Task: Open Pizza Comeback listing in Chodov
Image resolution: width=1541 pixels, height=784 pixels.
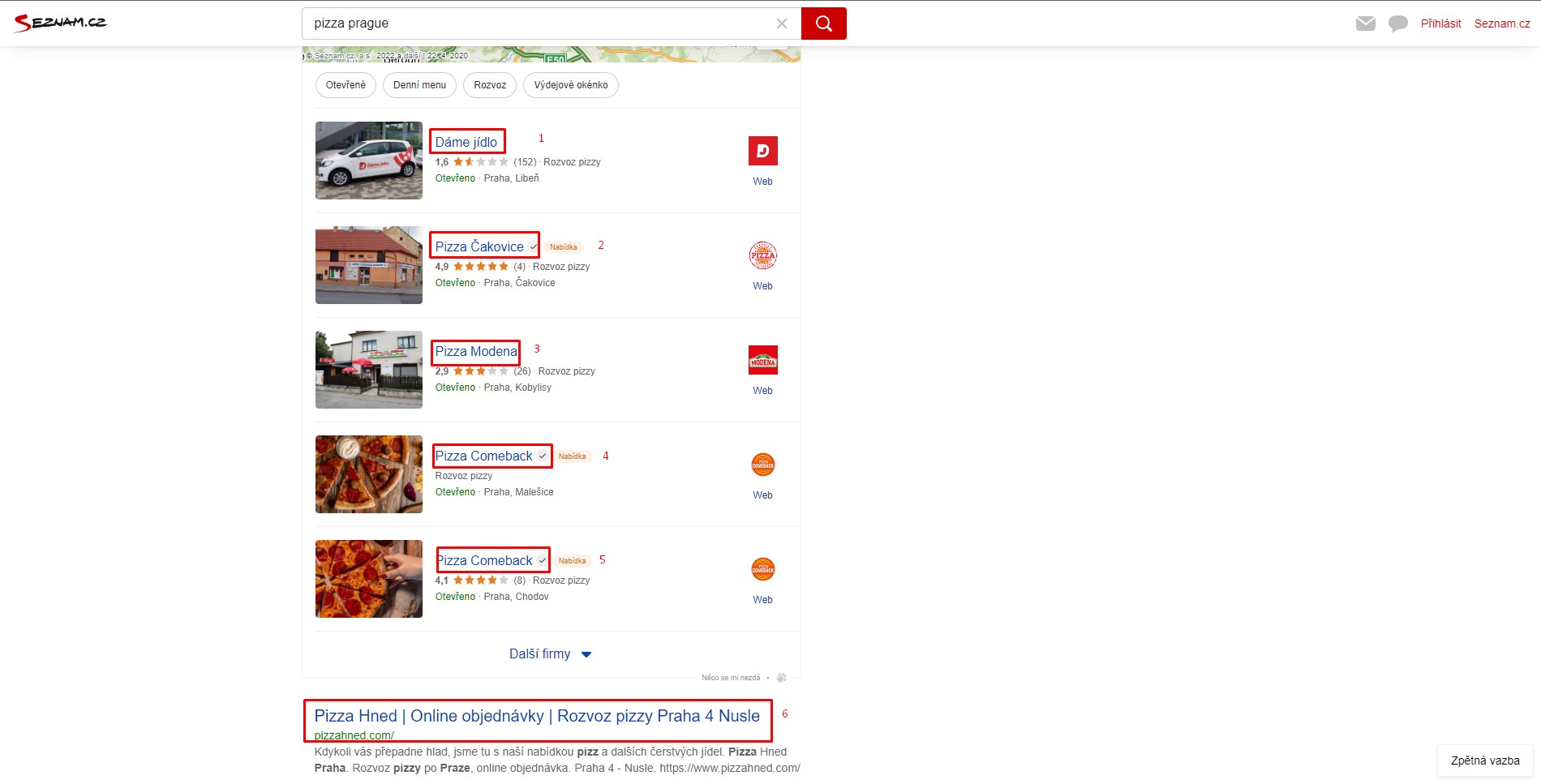Action: pos(485,560)
